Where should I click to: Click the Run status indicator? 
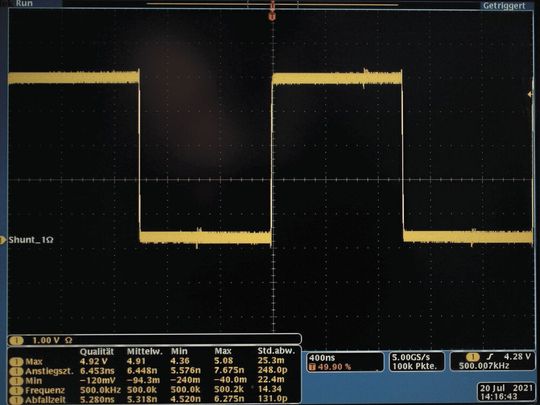pyautogui.click(x=24, y=3)
